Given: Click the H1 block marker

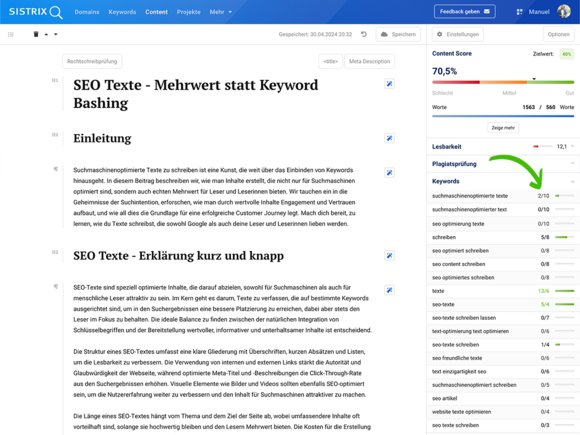Looking at the screenshot, I should pyautogui.click(x=55, y=80).
